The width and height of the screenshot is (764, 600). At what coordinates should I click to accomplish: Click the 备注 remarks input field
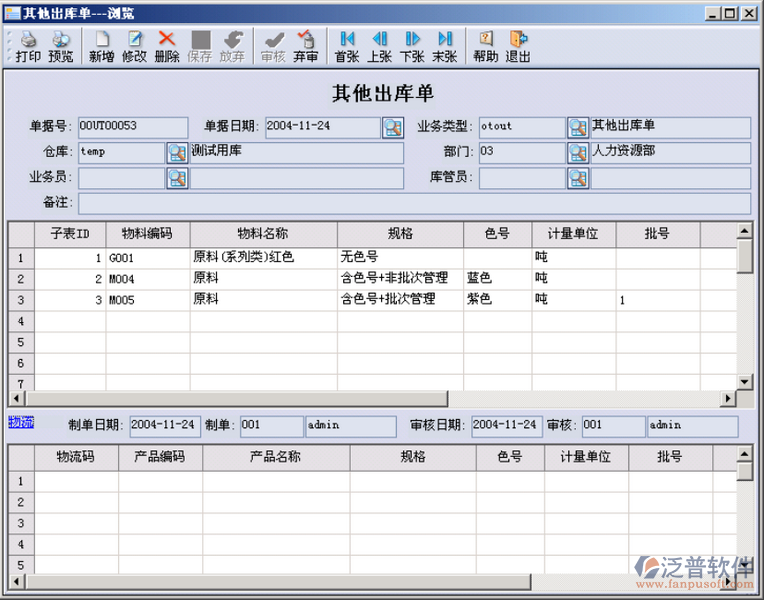414,203
